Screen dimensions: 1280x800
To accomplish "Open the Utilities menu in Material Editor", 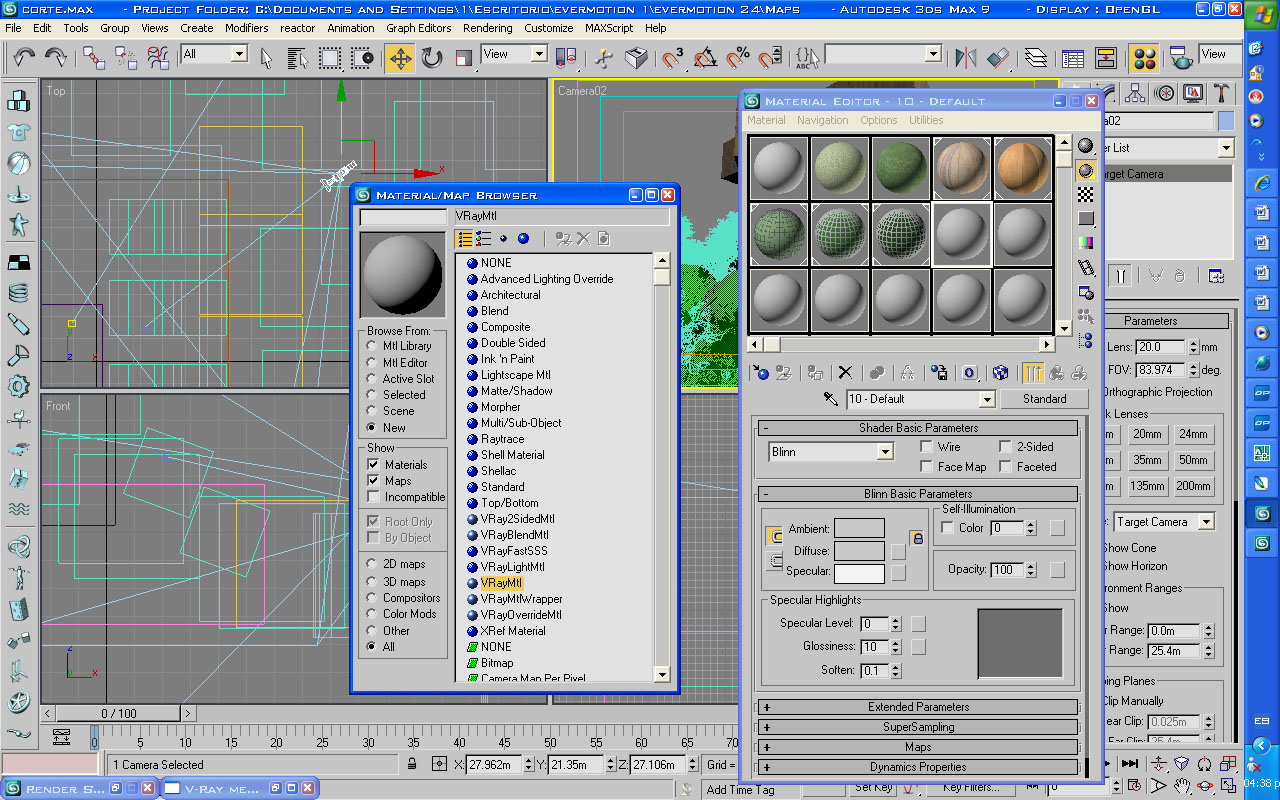I will 925,120.
